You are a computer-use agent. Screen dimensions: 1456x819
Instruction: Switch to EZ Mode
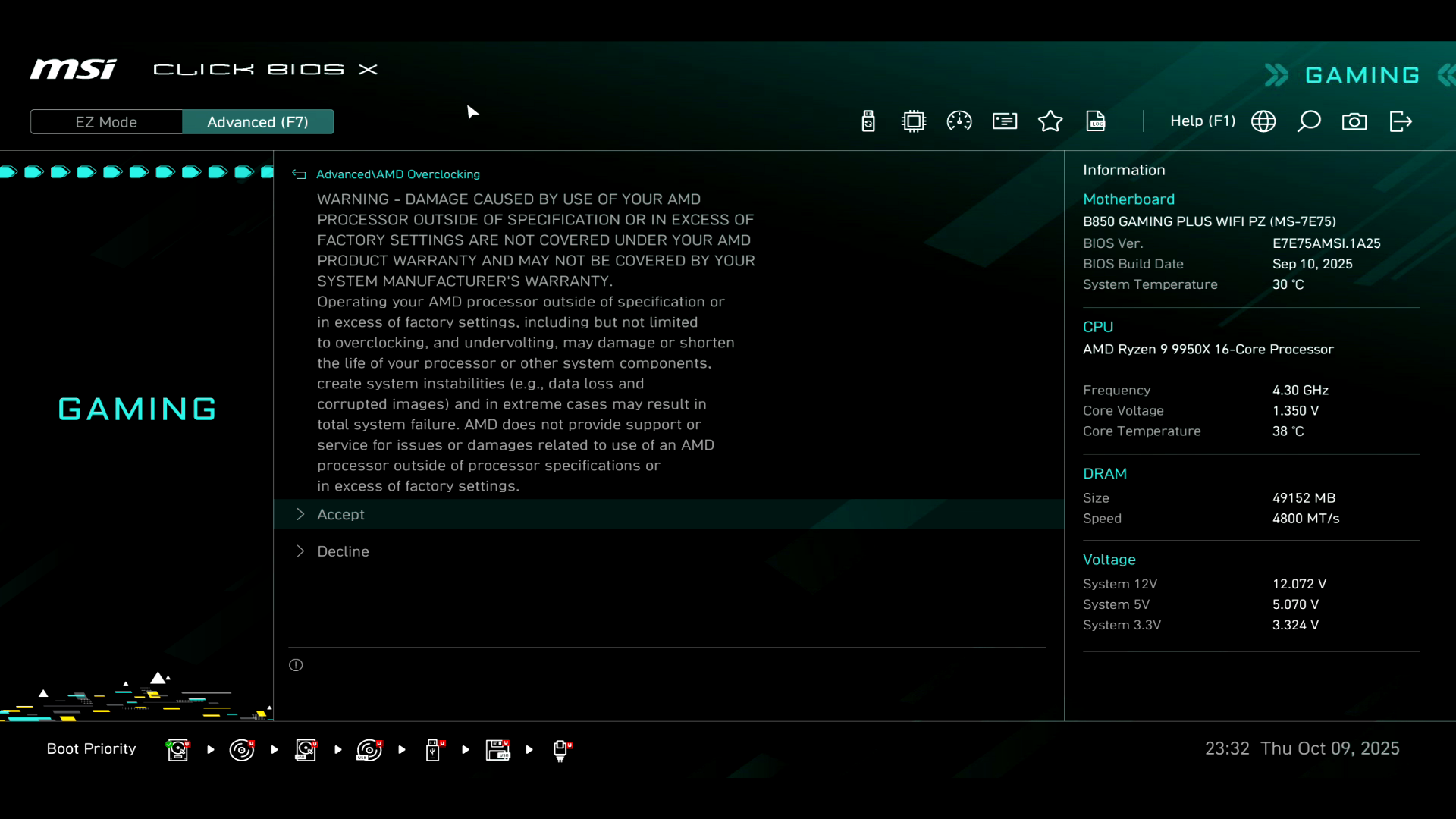click(x=106, y=122)
